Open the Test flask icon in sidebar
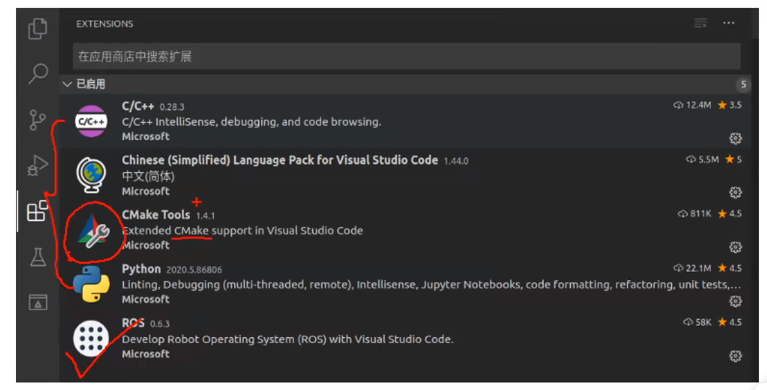 pyautogui.click(x=38, y=256)
